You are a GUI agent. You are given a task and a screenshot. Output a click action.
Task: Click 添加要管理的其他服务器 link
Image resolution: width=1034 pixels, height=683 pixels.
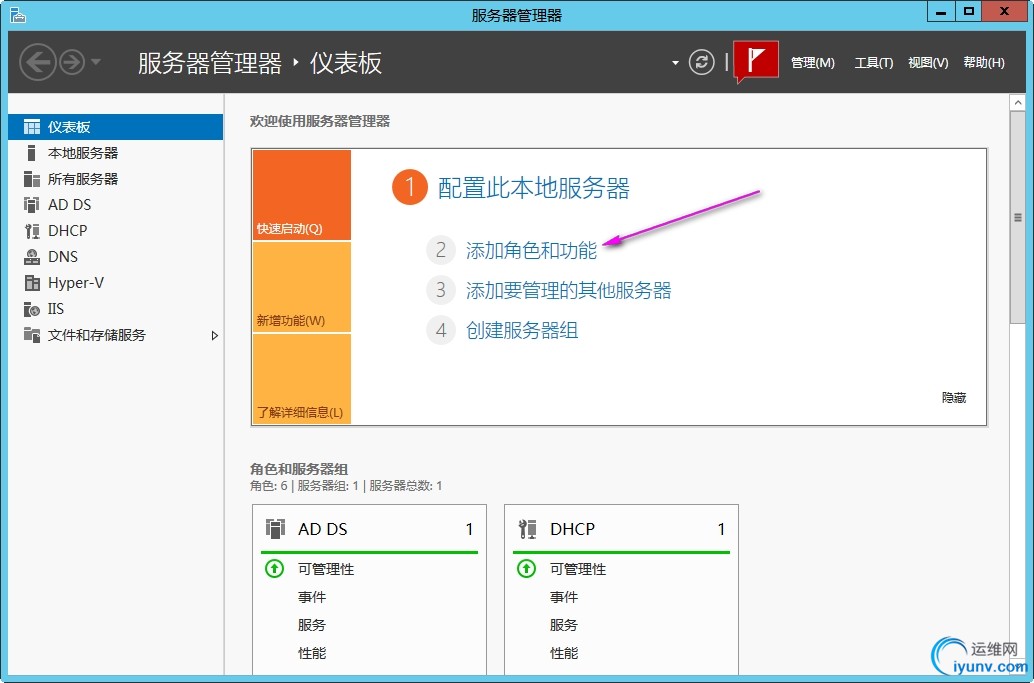point(568,290)
